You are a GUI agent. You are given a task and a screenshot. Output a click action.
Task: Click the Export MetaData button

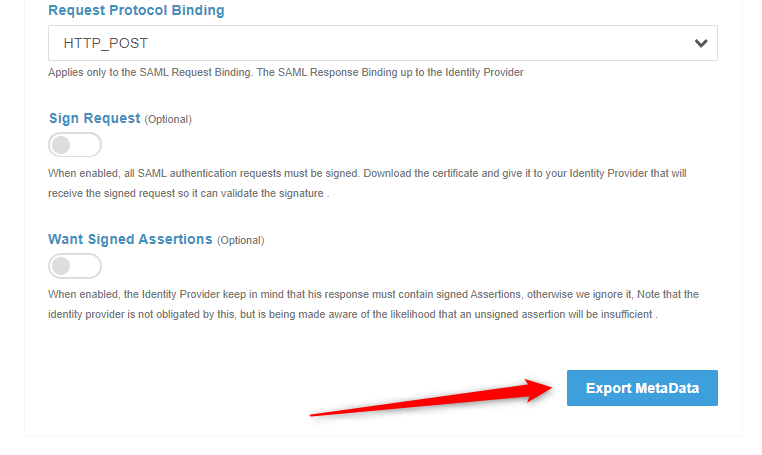tap(642, 388)
